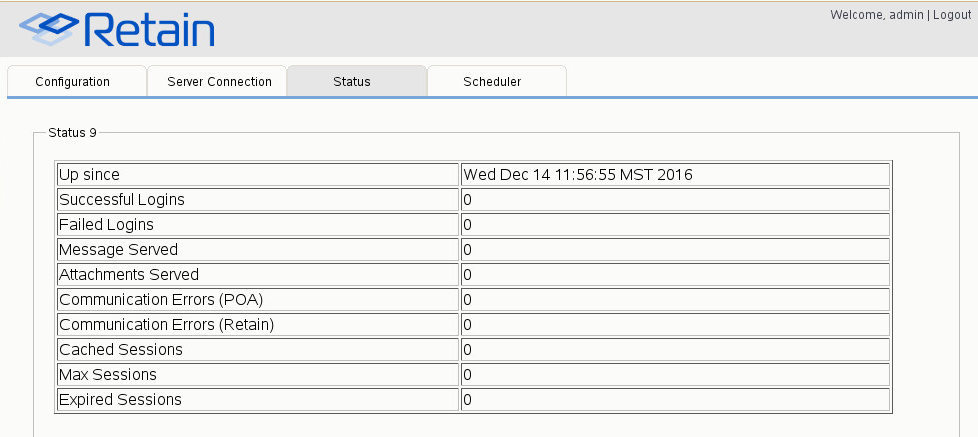Screen dimensions: 978x437
Task: Select the Attachments Served row label
Action: [x=129, y=275]
